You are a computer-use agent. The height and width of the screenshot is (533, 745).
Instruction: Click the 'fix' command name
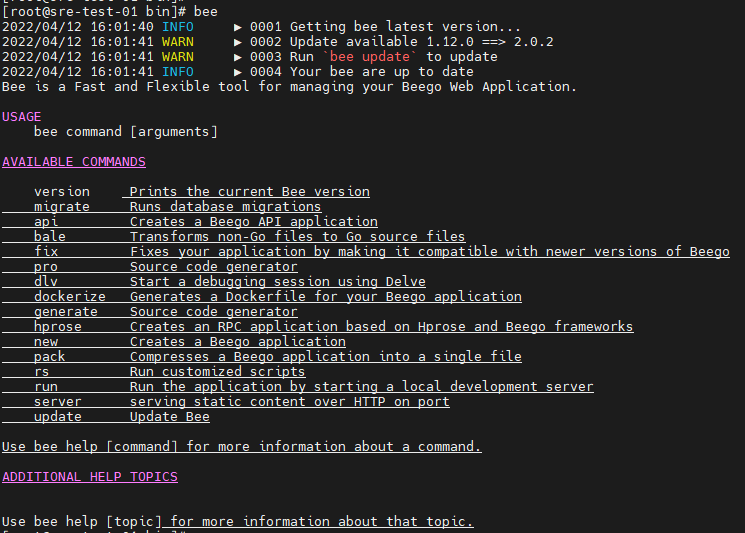click(x=46, y=251)
